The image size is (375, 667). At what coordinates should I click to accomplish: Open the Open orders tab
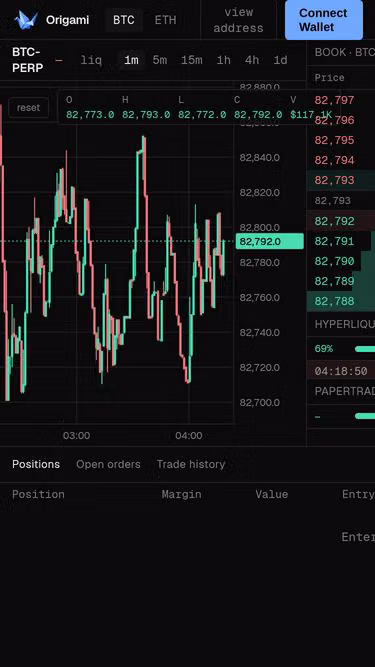[108, 464]
